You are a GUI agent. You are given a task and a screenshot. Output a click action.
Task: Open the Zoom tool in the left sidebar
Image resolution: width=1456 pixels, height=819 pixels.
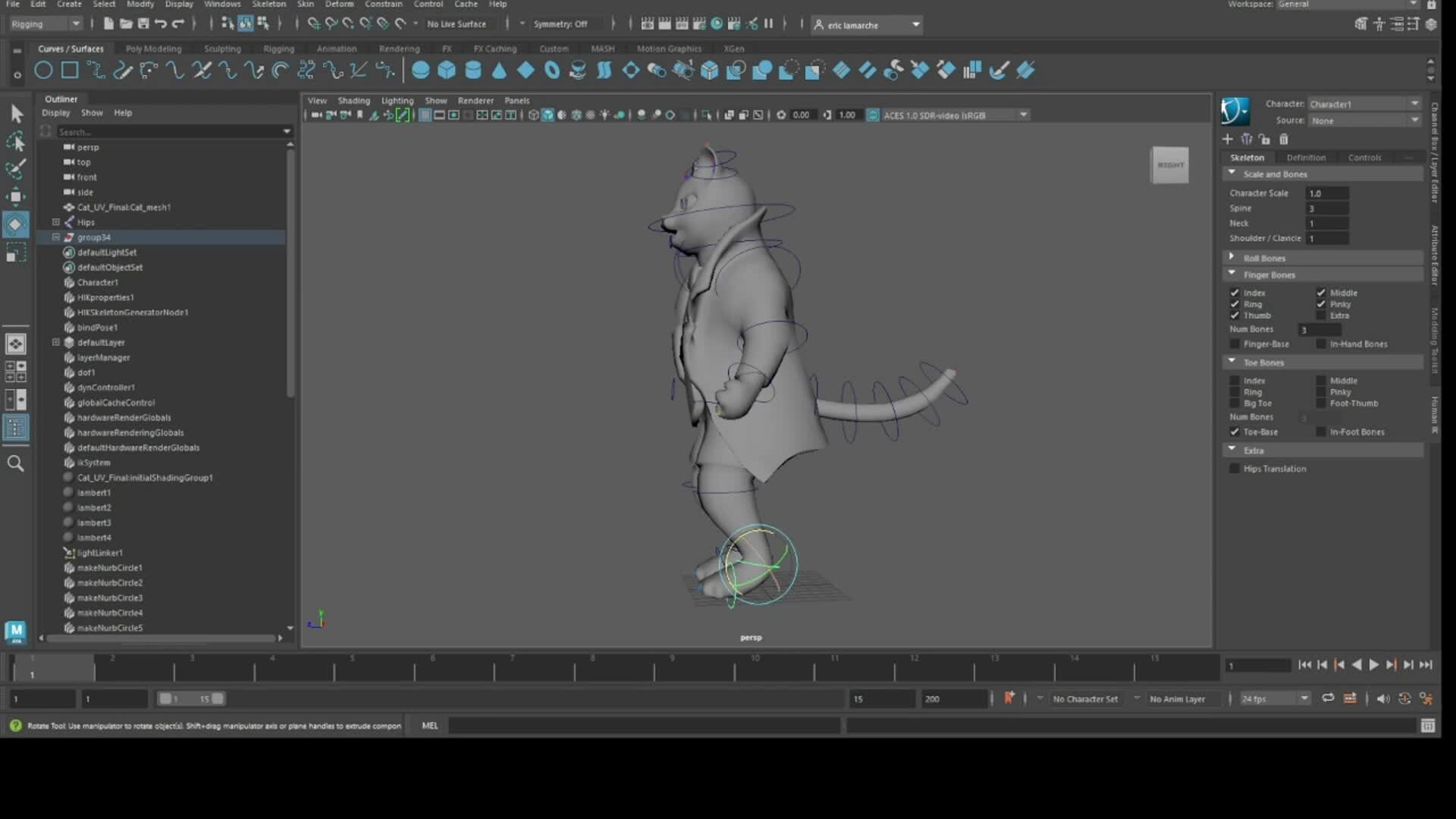16,463
